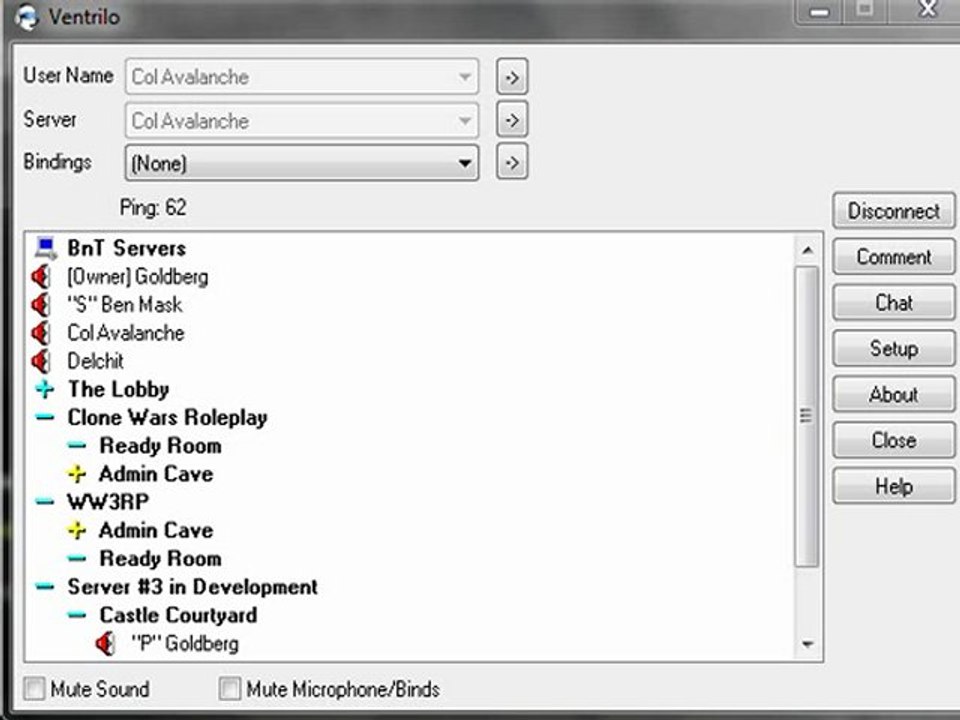Select Castle Courtyard channel name
This screenshot has width=960, height=720.
[178, 615]
